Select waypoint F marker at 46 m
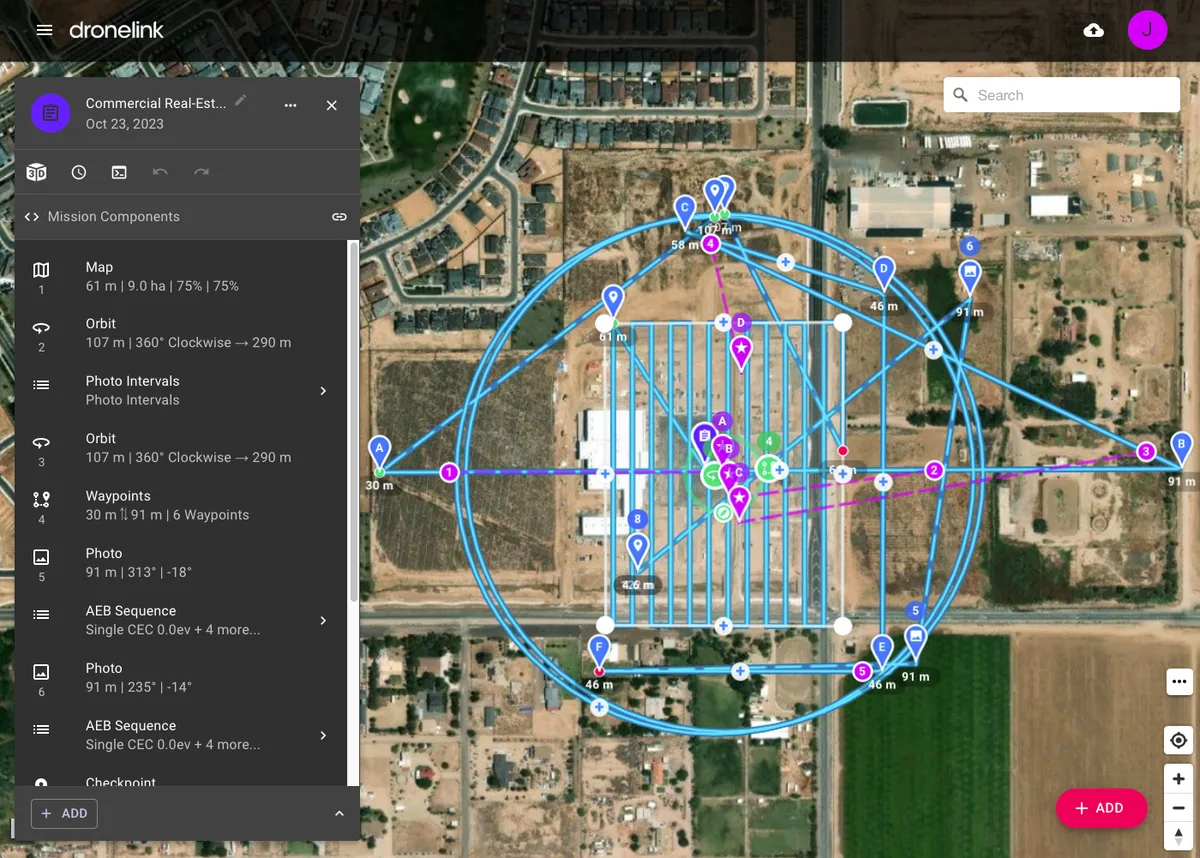 (x=599, y=652)
